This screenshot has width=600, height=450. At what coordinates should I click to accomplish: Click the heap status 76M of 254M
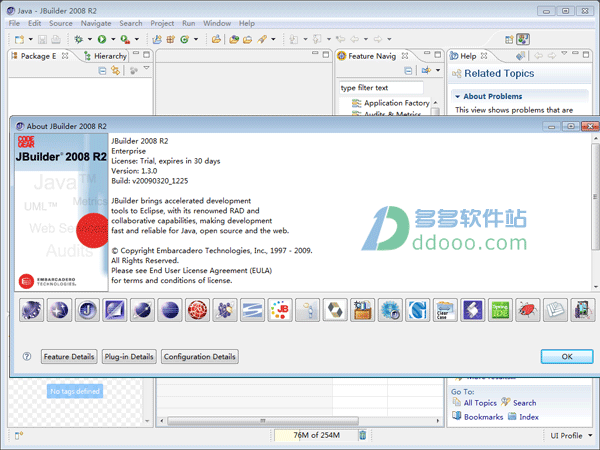[x=316, y=435]
